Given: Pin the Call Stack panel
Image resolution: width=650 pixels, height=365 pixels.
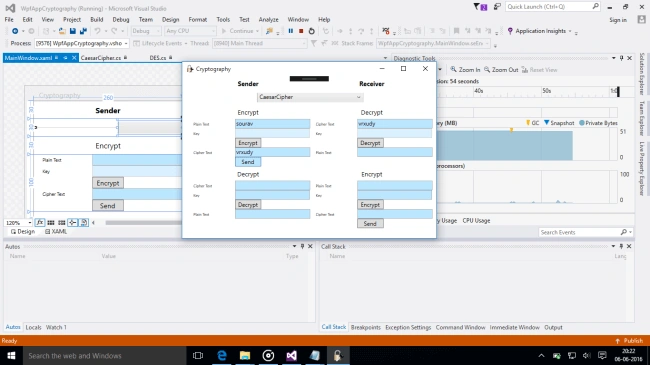Looking at the screenshot, I should click(x=621, y=246).
